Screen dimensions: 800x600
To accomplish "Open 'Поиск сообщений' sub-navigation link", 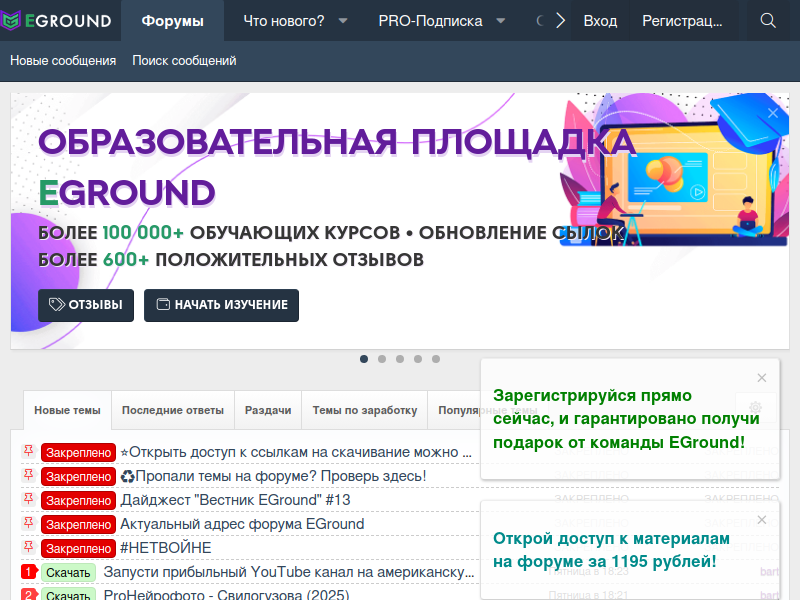I will (x=184, y=61).
